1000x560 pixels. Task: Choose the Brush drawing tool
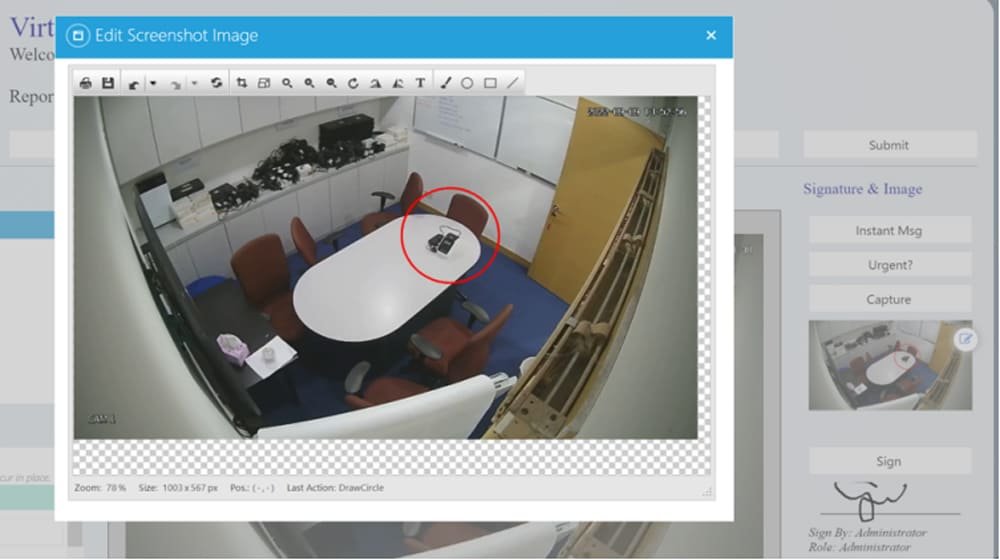click(x=446, y=84)
